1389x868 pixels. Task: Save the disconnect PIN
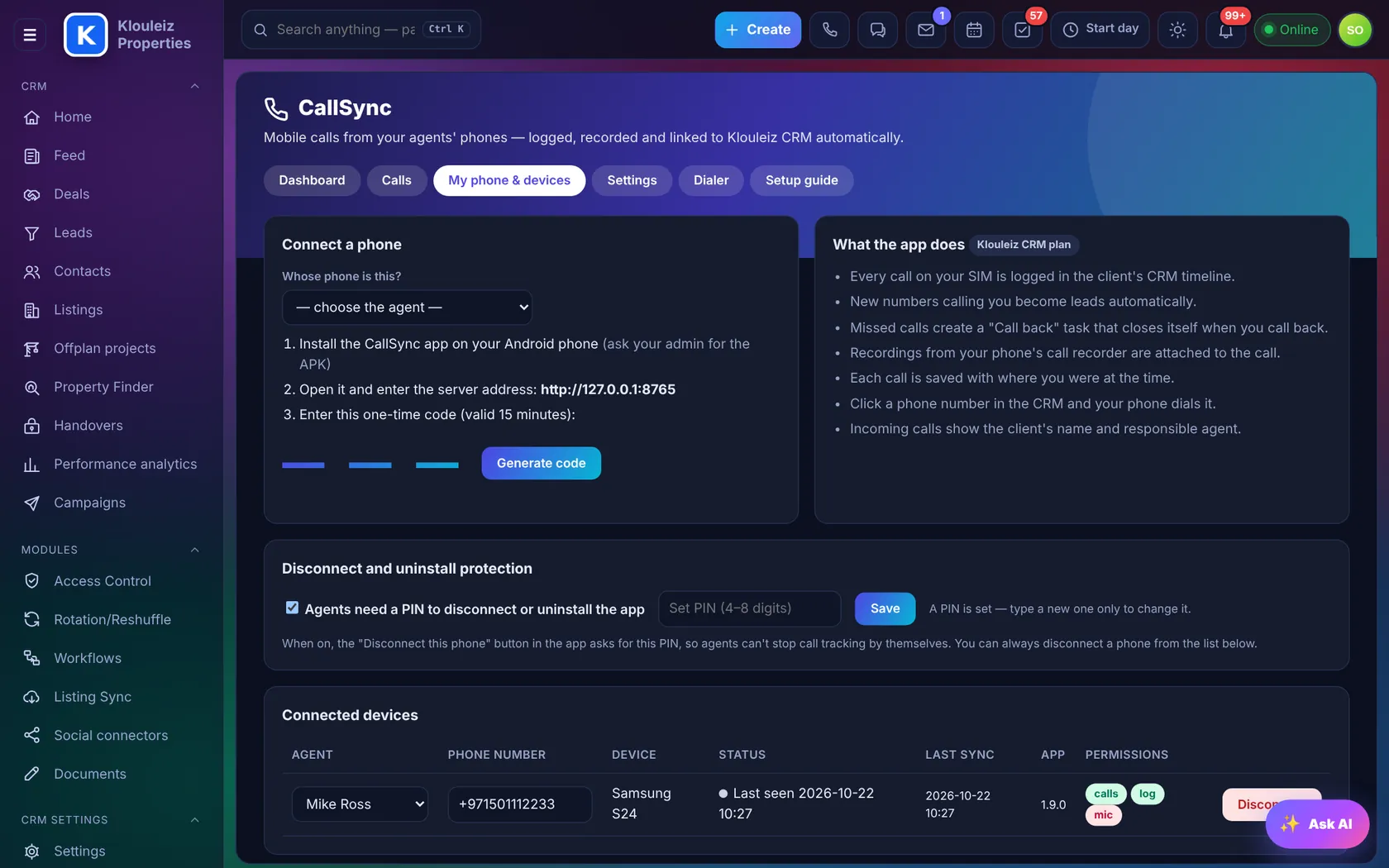[x=885, y=608]
